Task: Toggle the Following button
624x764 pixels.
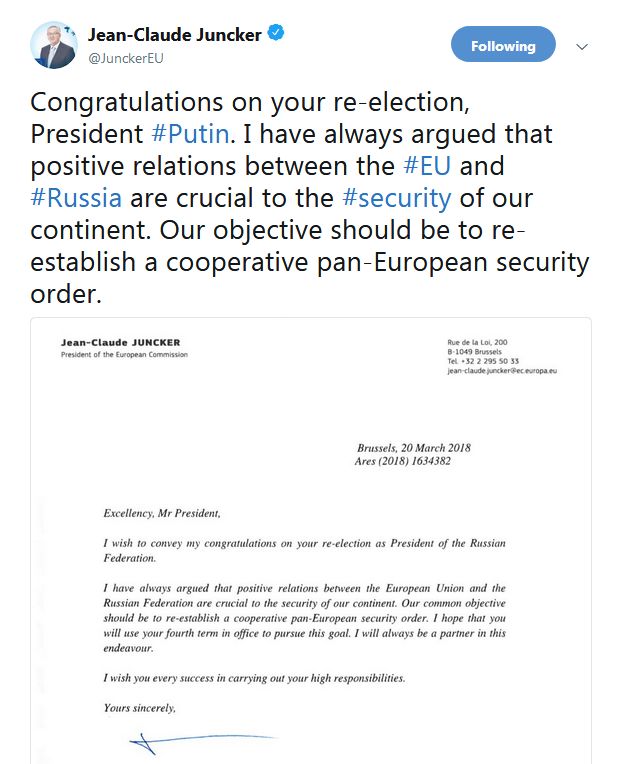Action: 503,46
